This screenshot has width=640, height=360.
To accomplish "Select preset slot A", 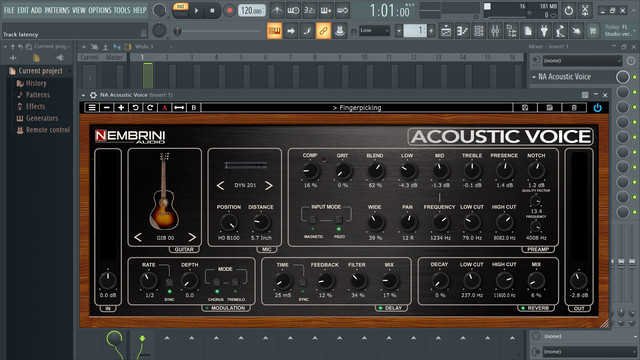I will [x=164, y=108].
